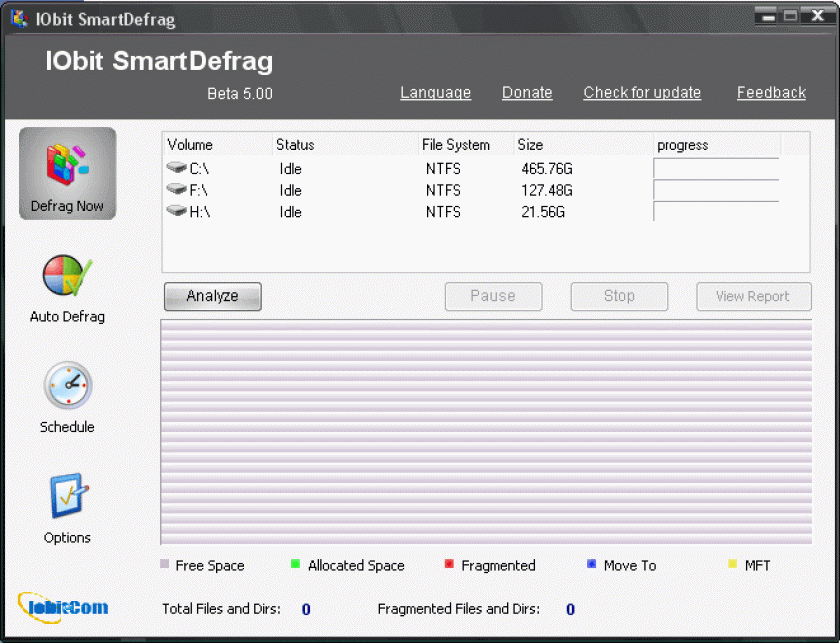The image size is (840, 643).
Task: Minimize the IObit SmartDefrag window
Action: [x=768, y=16]
